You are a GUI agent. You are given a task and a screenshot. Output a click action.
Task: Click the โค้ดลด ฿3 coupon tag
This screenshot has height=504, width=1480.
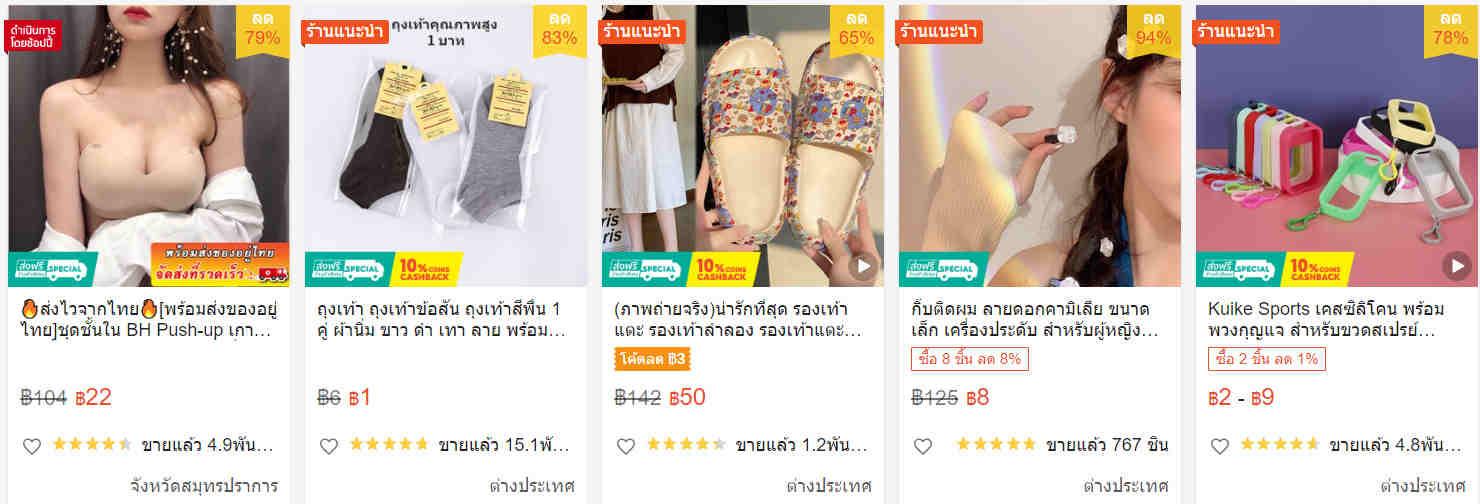tap(652, 359)
